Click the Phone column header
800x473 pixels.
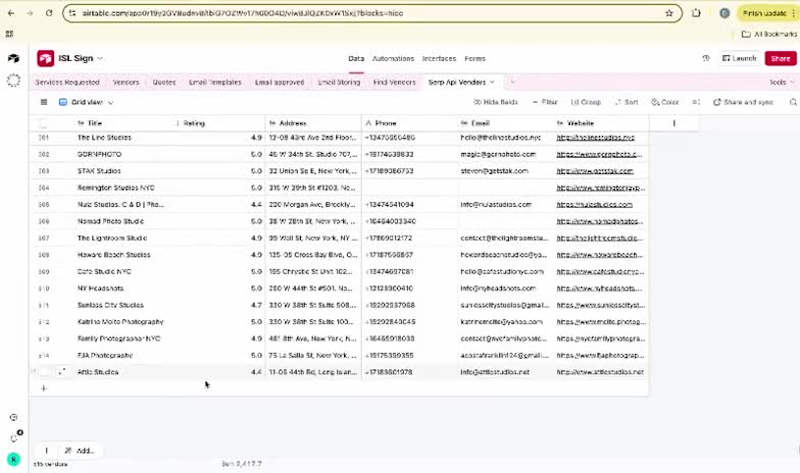tap(410, 123)
